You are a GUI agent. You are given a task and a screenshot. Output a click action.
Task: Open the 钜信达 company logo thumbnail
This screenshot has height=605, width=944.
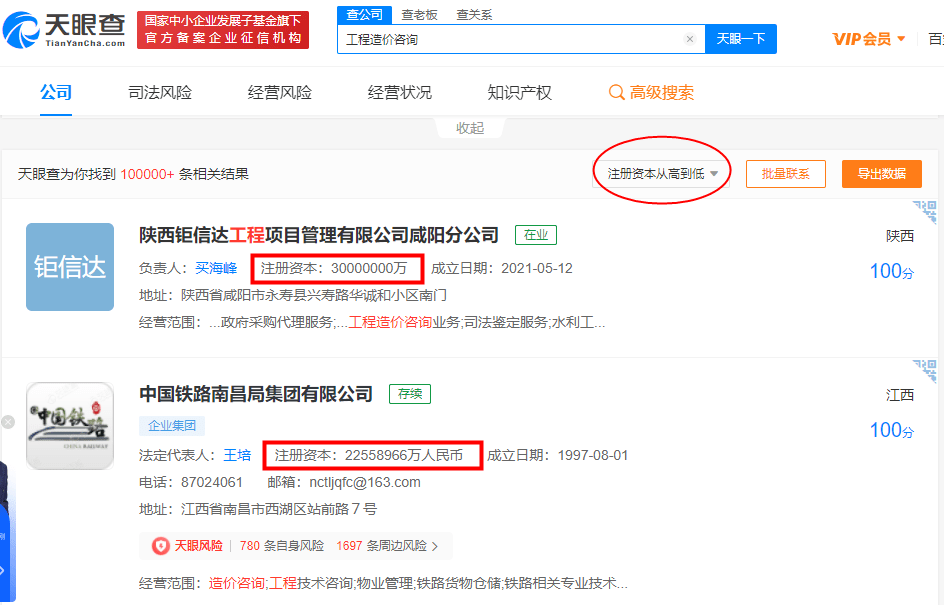[70, 267]
